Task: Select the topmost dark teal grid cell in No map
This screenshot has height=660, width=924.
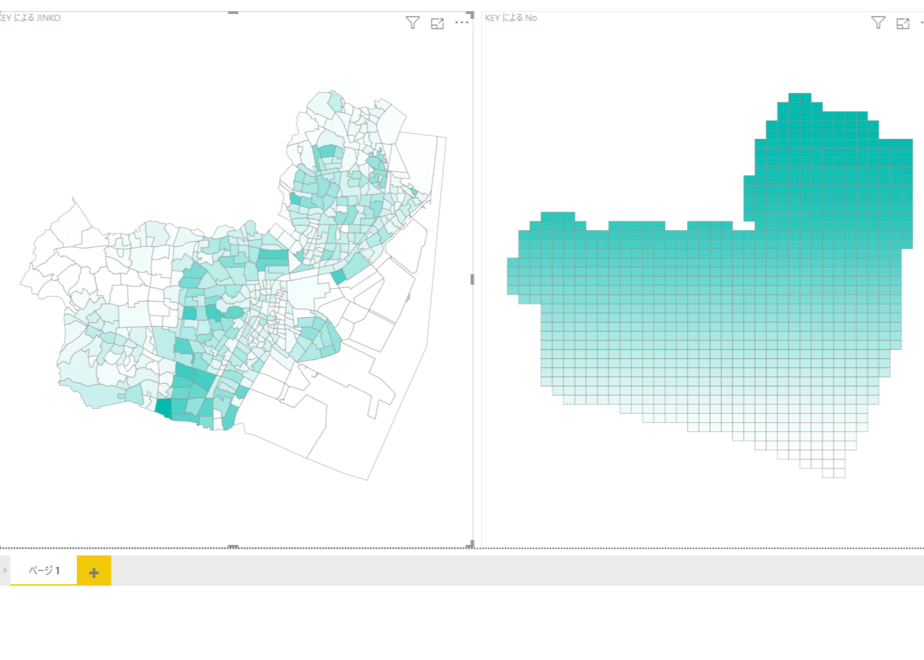Action: pos(800,98)
